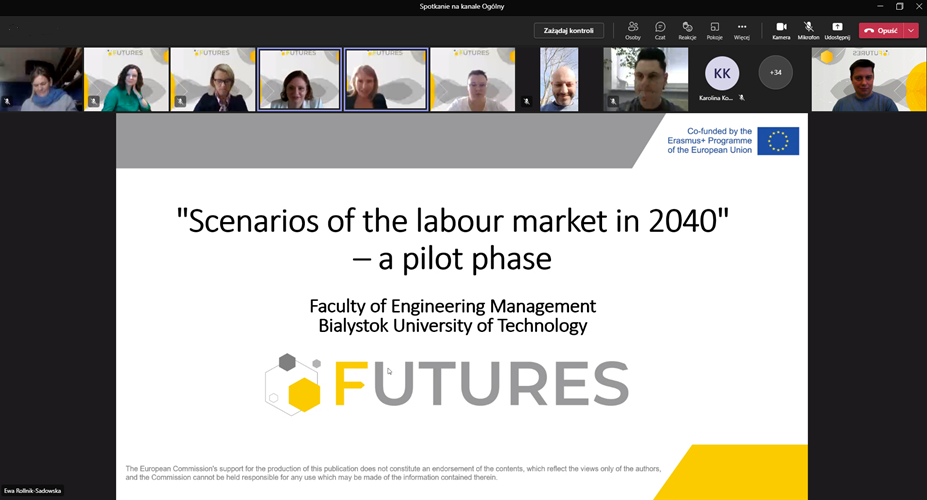Click the red Opuść leave button
Screen dimensions: 927x500
coord(881,30)
